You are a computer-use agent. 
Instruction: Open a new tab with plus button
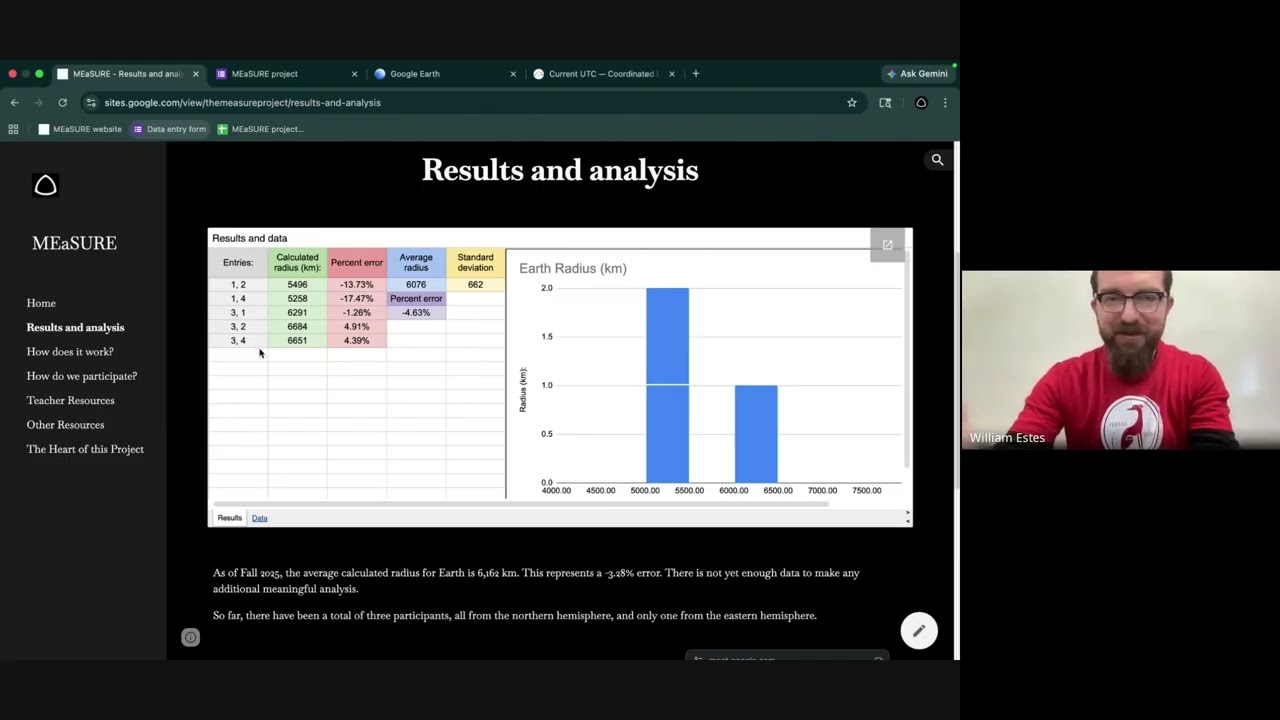click(x=696, y=73)
